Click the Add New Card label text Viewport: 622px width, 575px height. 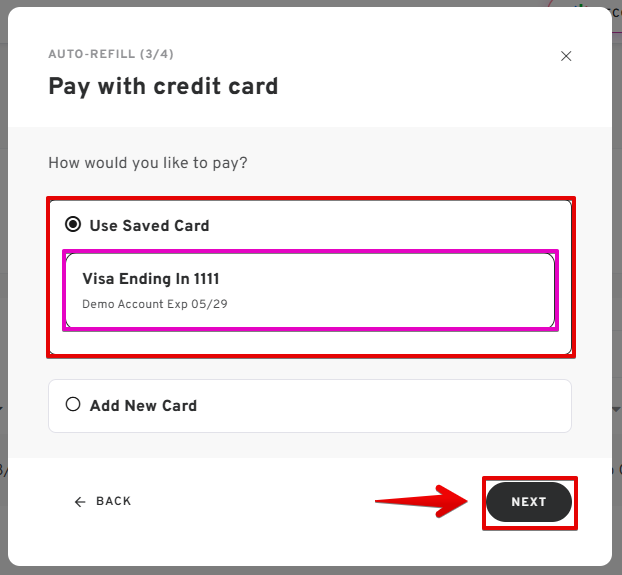tap(143, 406)
